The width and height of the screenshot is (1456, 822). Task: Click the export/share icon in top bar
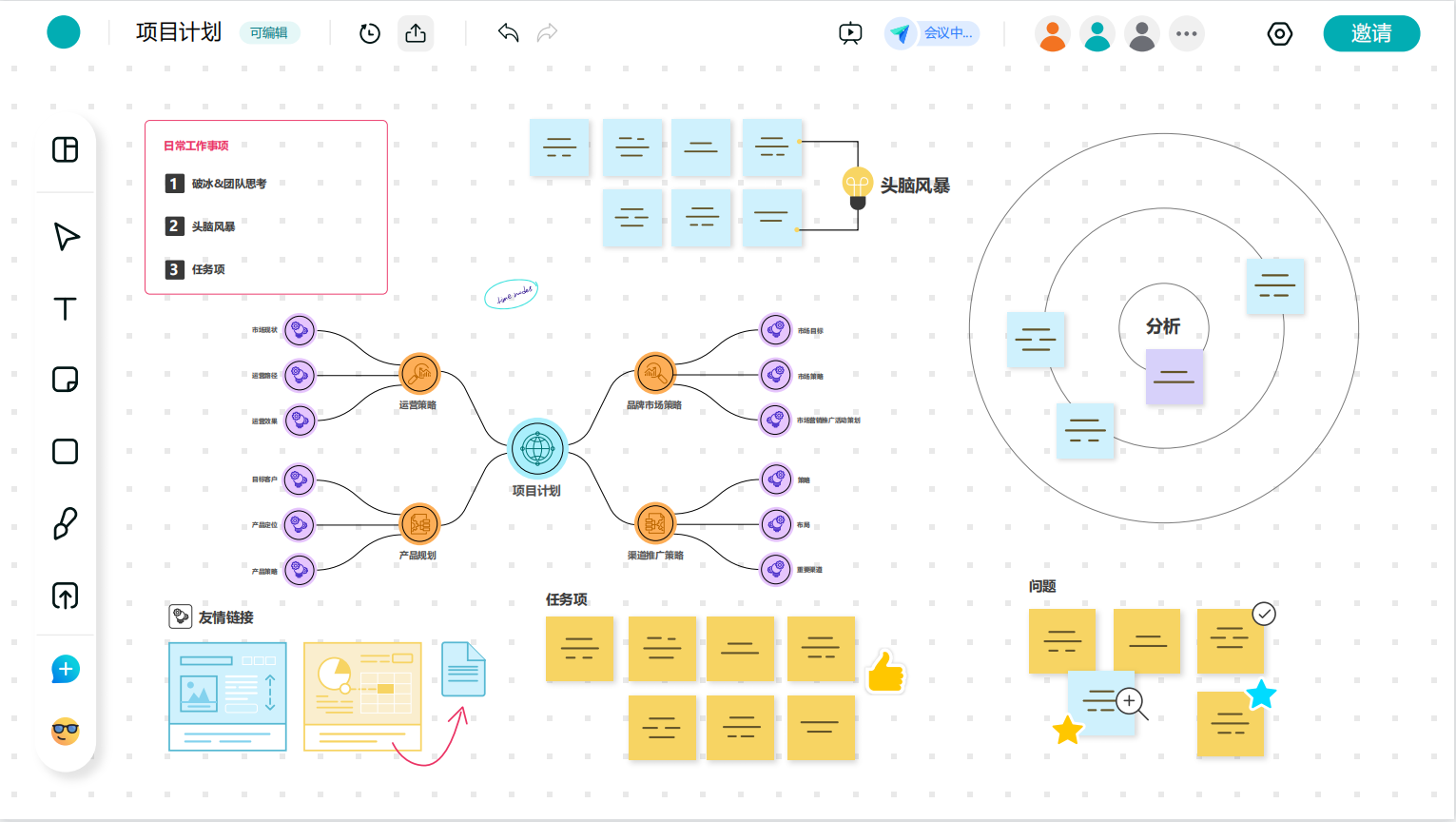point(416,33)
